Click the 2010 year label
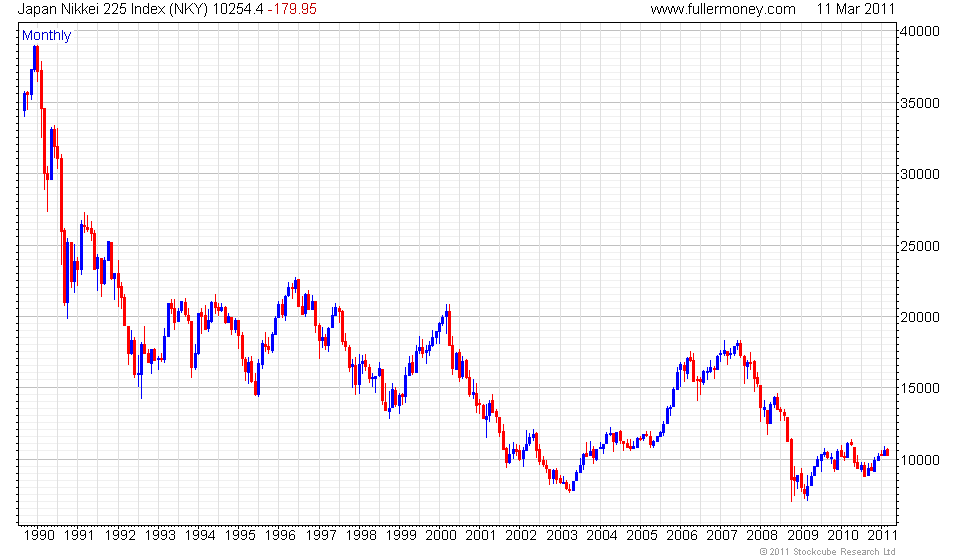Image resolution: width=980 pixels, height=560 pixels. pos(843,535)
